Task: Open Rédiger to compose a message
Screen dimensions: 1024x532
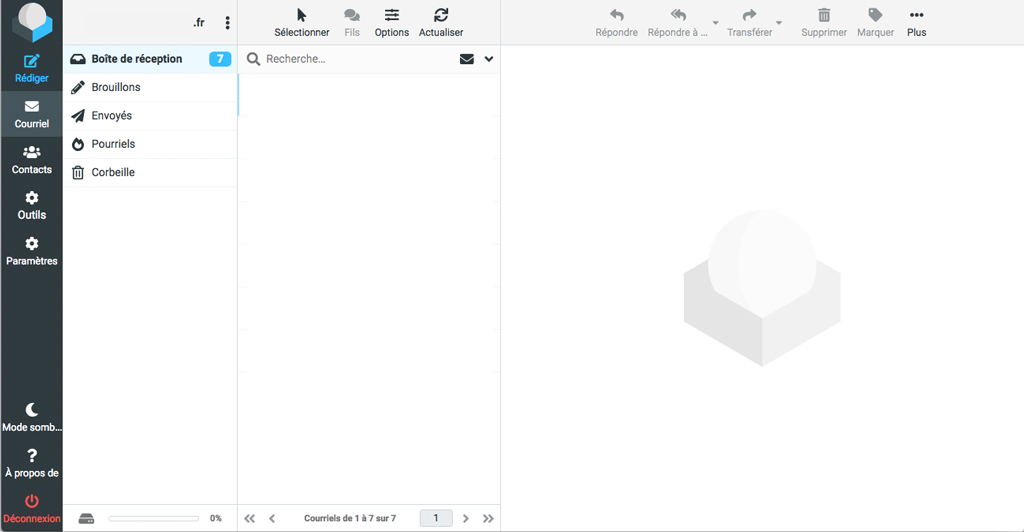Action: (31, 69)
